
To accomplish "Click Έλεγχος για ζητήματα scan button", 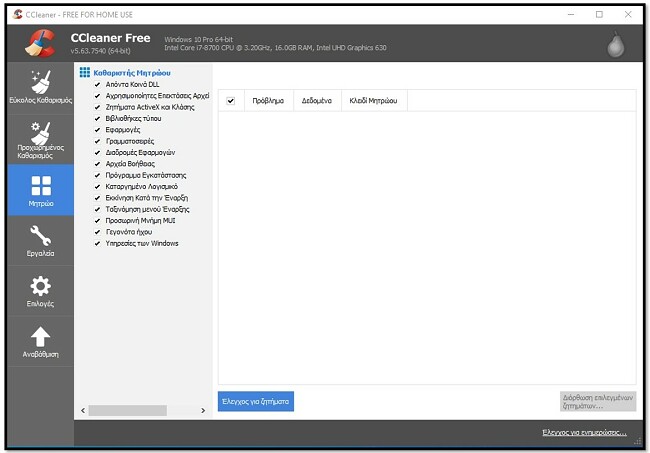I will point(256,401).
